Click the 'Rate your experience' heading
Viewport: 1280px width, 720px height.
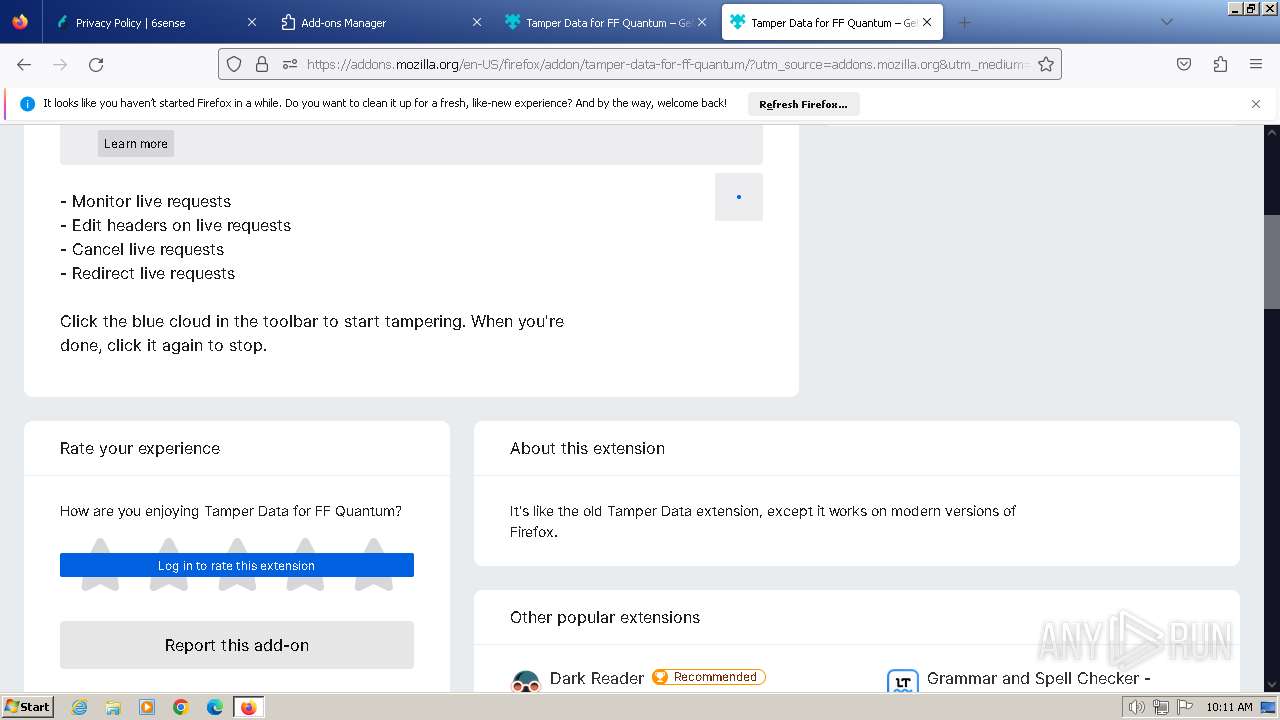coord(140,448)
